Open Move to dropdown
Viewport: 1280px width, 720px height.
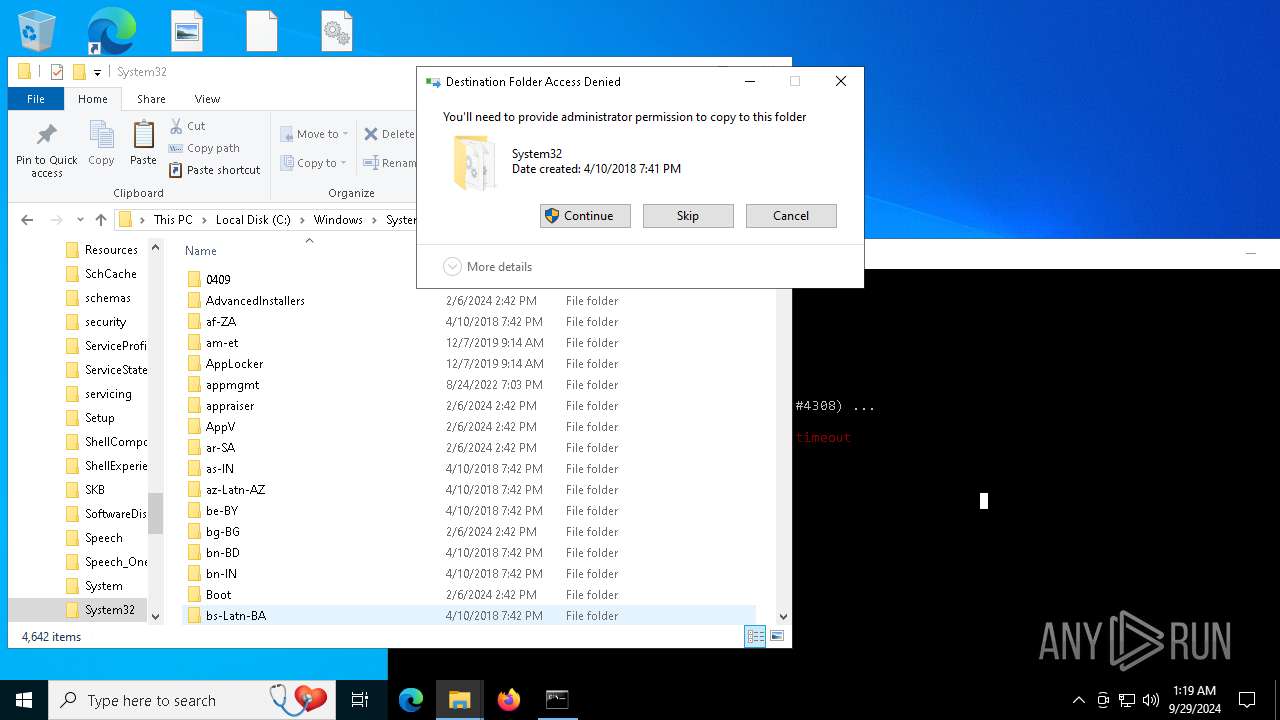click(x=314, y=134)
